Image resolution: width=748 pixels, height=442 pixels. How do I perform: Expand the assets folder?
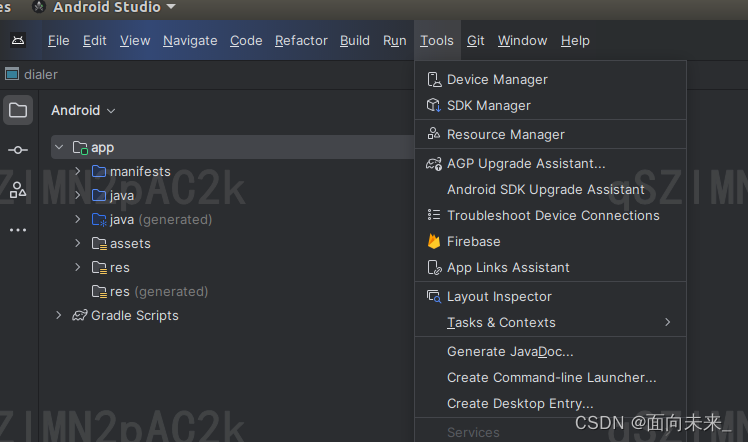[x=78, y=243]
